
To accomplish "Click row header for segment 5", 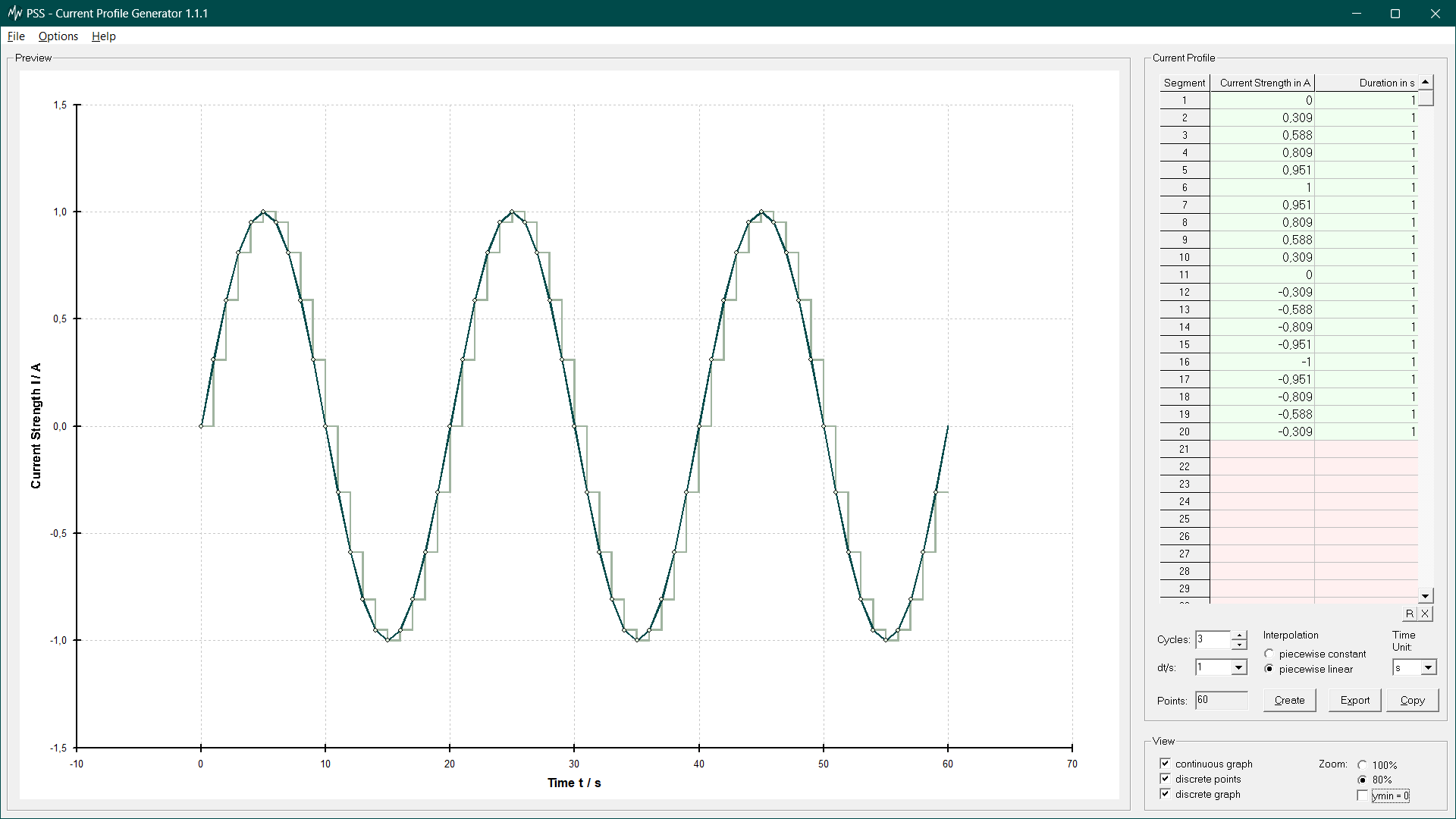I will 1185,170.
